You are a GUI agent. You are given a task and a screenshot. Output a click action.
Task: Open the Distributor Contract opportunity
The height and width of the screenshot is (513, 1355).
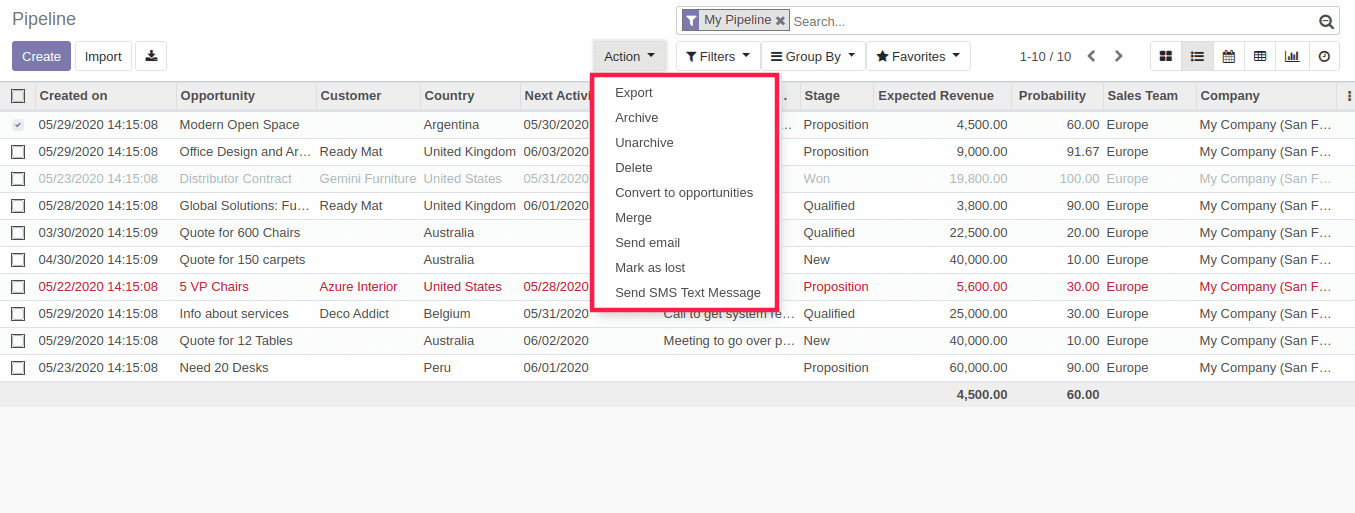[236, 179]
